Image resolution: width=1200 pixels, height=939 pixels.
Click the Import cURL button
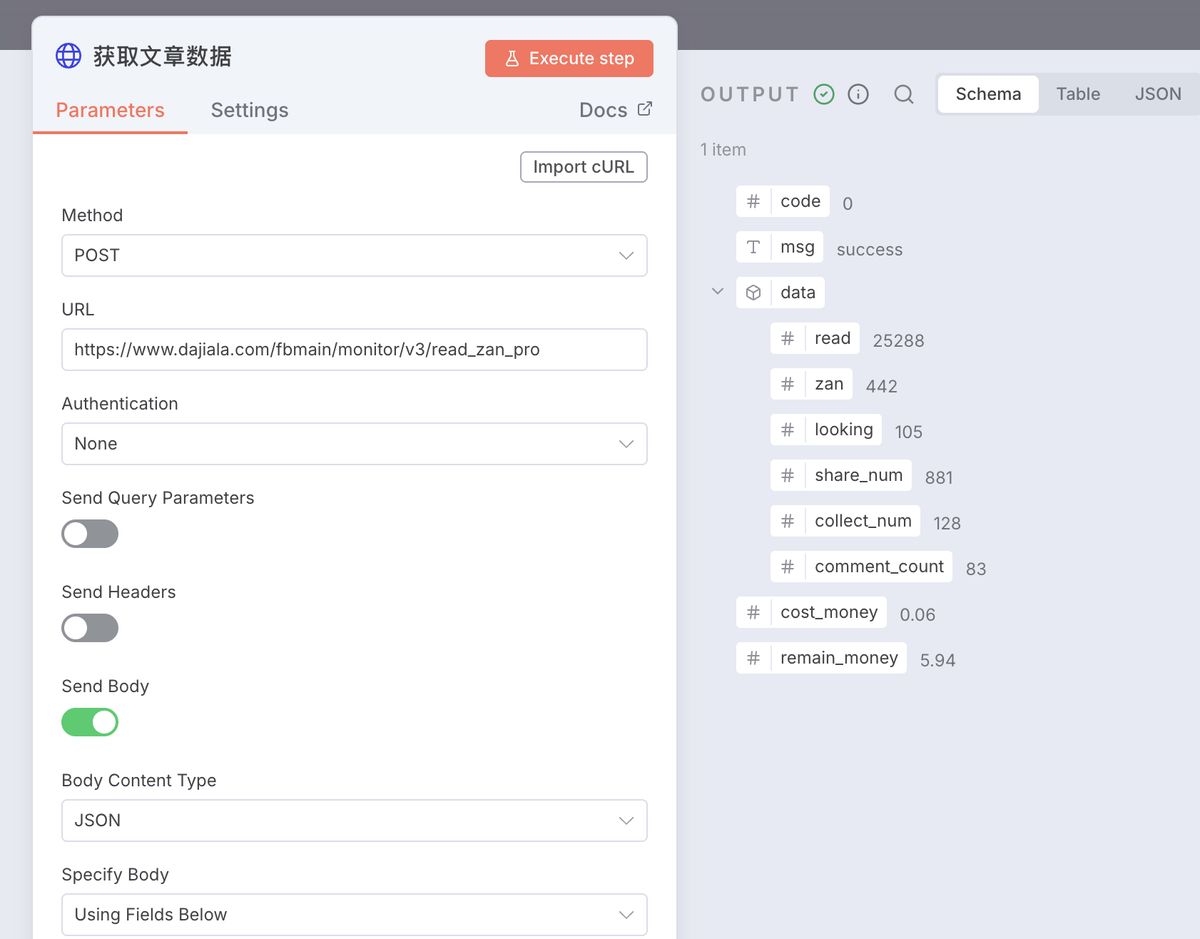pos(583,166)
